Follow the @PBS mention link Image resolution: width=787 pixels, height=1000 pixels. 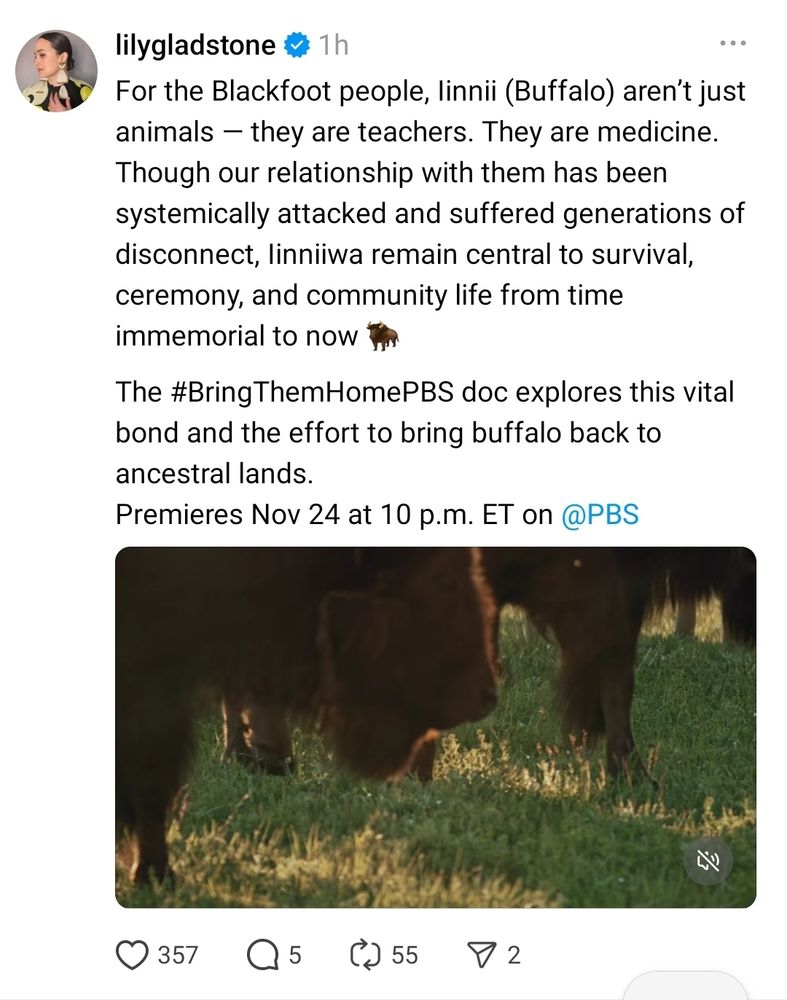[x=599, y=514]
